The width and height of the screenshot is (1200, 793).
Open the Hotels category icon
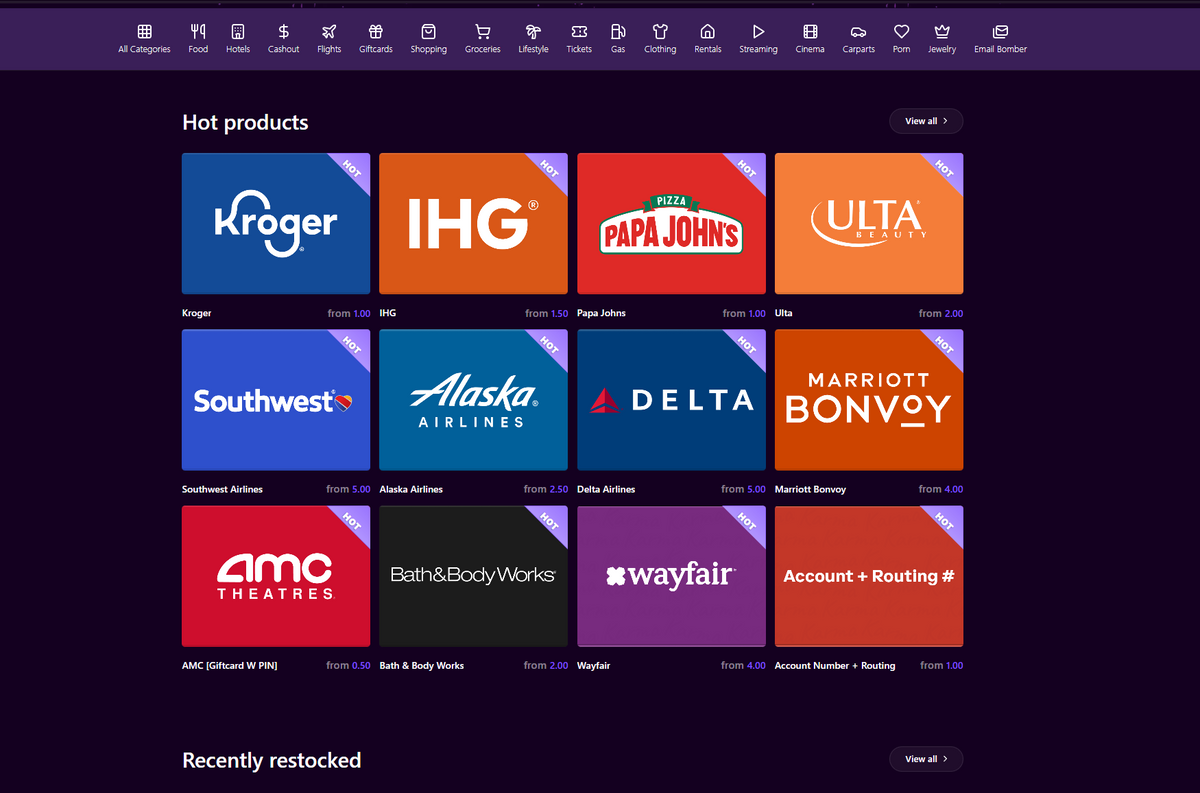[x=238, y=32]
